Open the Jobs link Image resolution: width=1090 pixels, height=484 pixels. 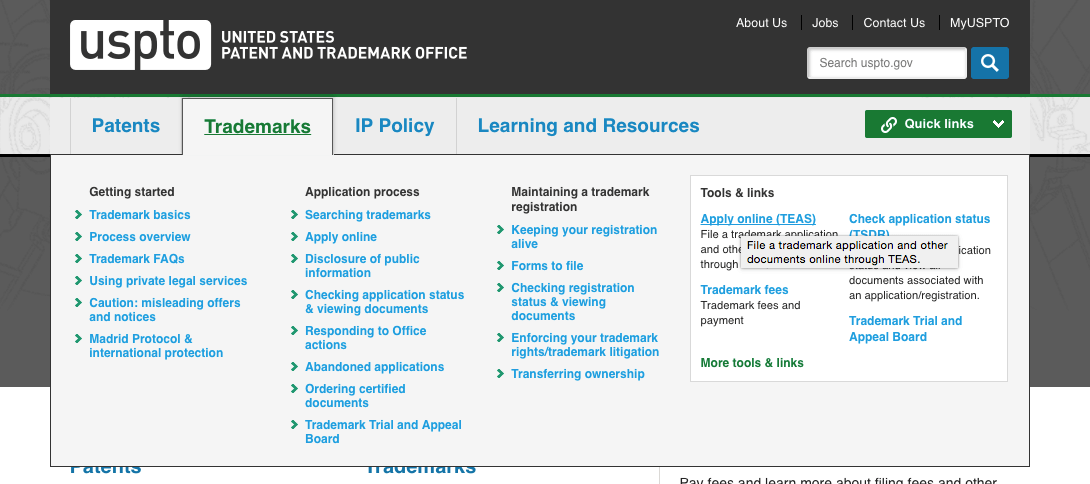tap(825, 23)
